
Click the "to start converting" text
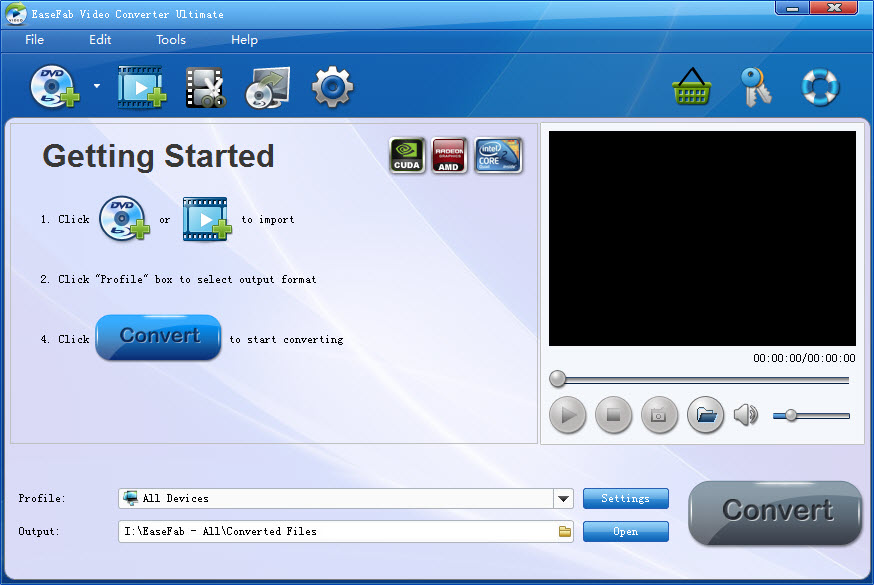tap(287, 339)
